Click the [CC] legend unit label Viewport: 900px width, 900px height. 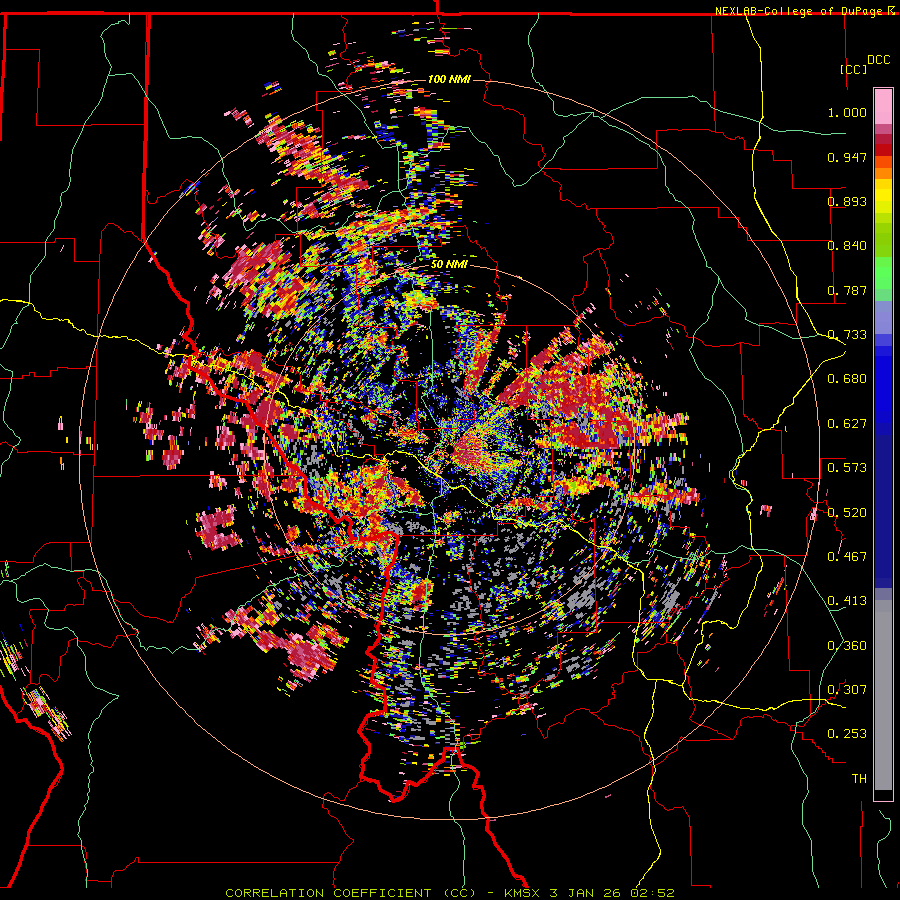pos(853,69)
